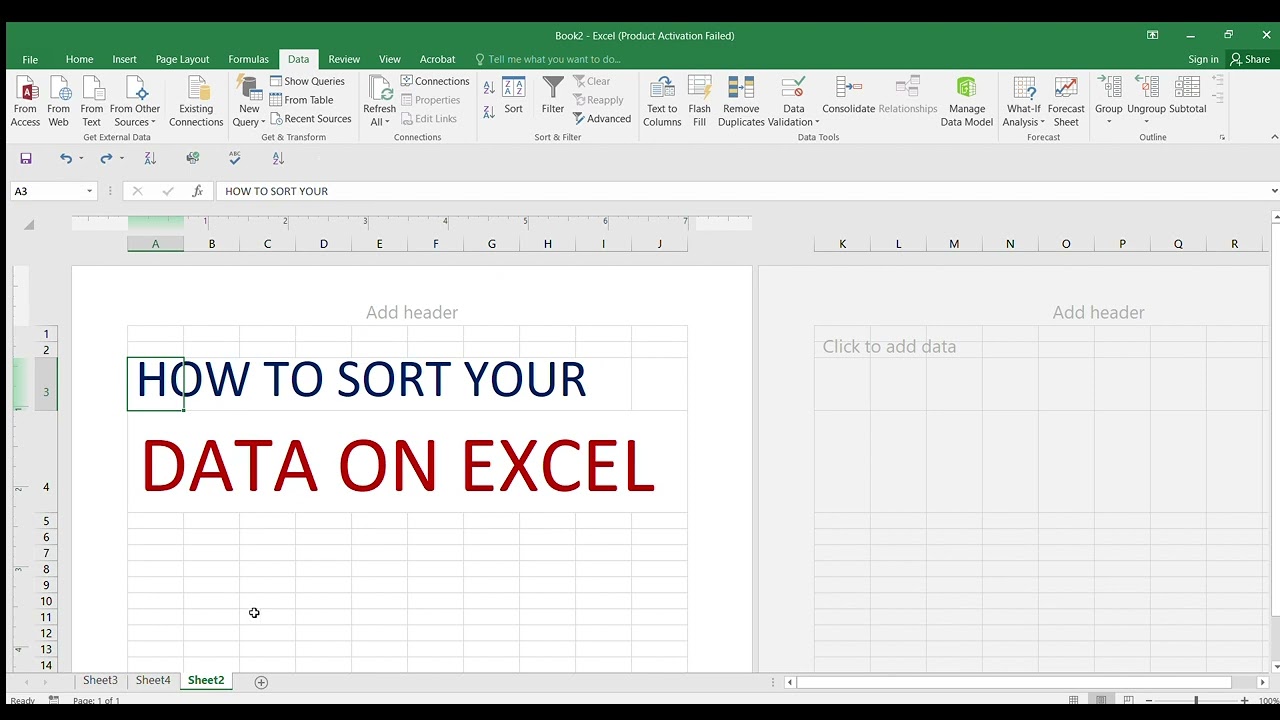Click Sign in
The height and width of the screenshot is (720, 1280).
point(1203,59)
